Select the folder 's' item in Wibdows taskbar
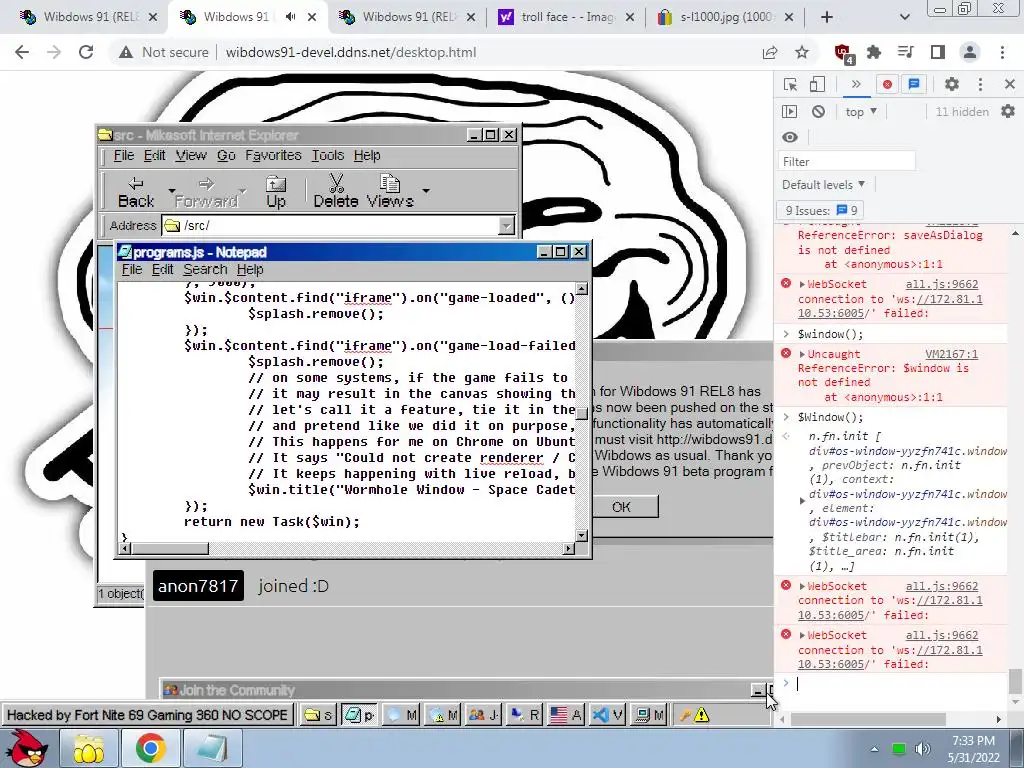Screen dimensions: 1024x768 coord(318,715)
